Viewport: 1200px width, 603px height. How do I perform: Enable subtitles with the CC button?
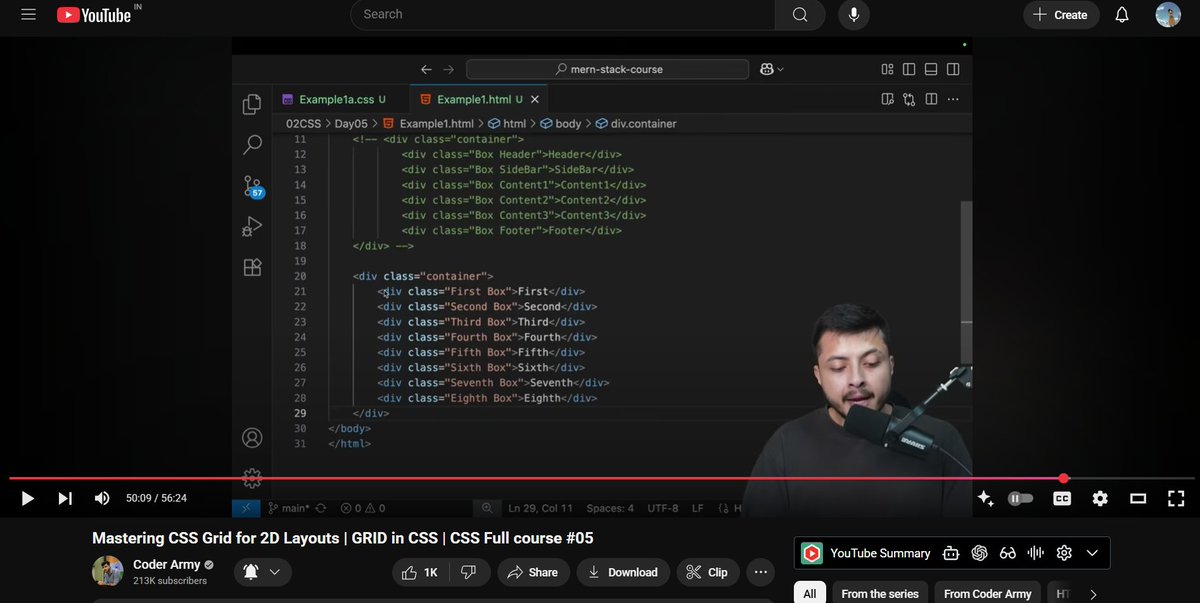pos(1061,497)
